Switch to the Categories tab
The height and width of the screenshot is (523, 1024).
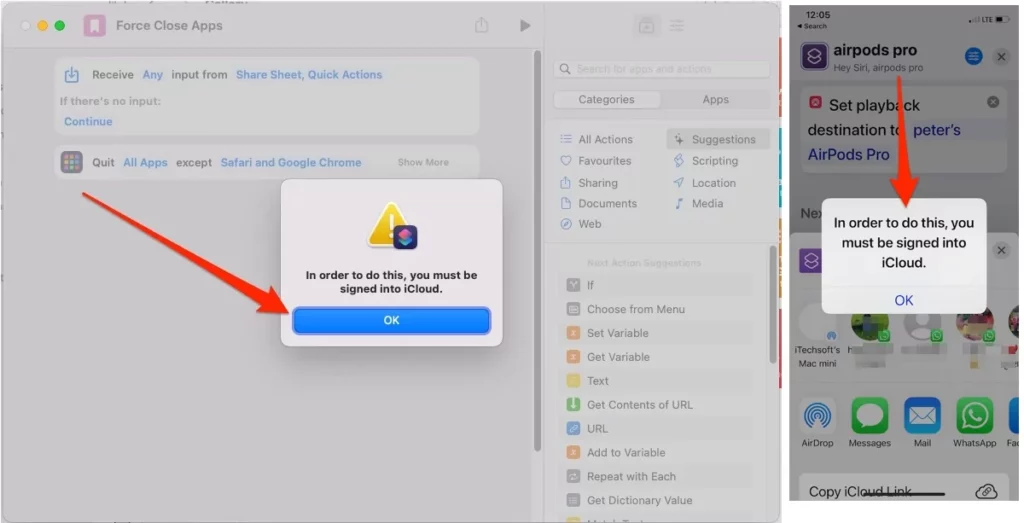click(x=606, y=99)
